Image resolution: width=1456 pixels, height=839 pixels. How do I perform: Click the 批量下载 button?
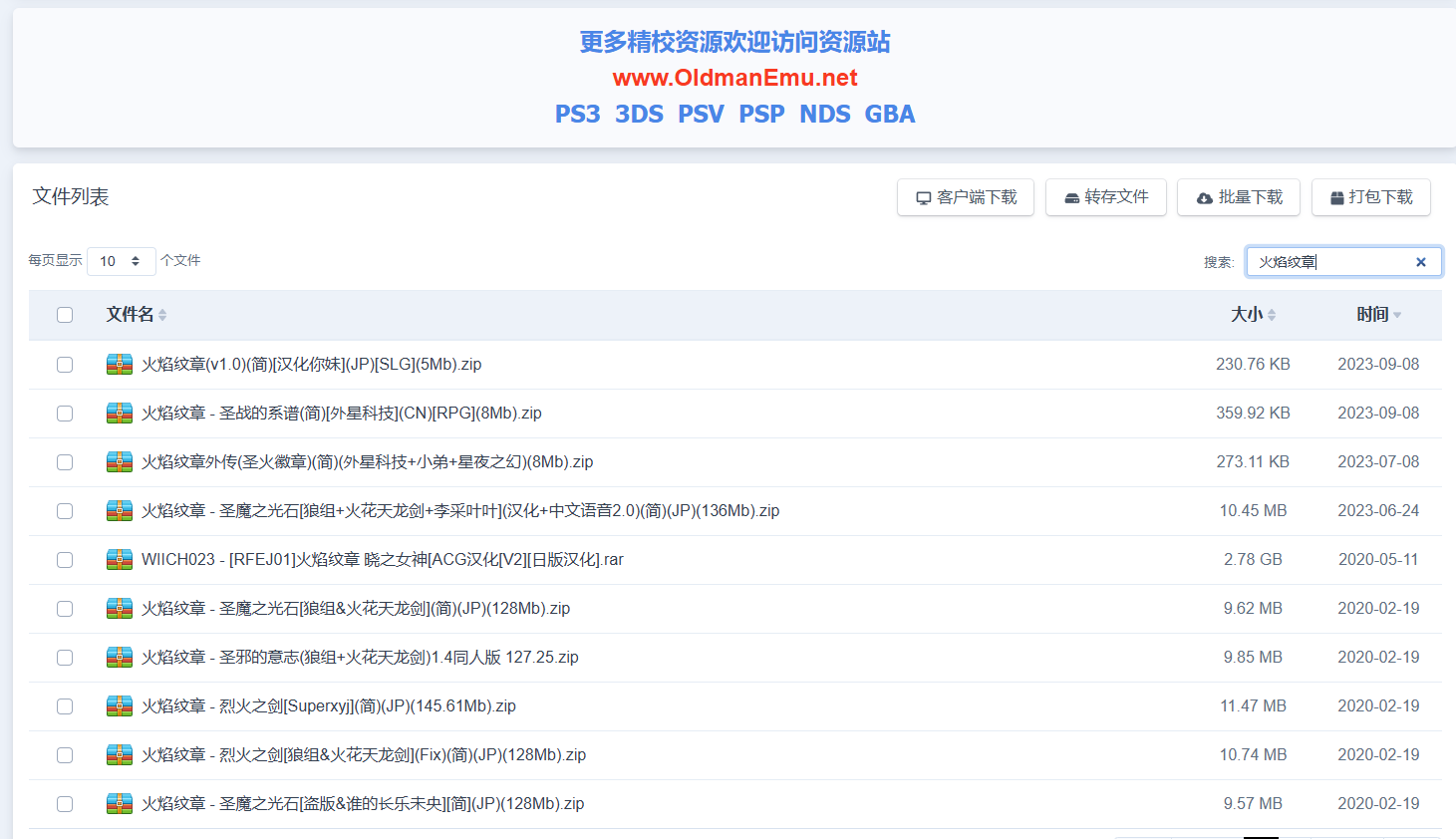coord(1239,197)
